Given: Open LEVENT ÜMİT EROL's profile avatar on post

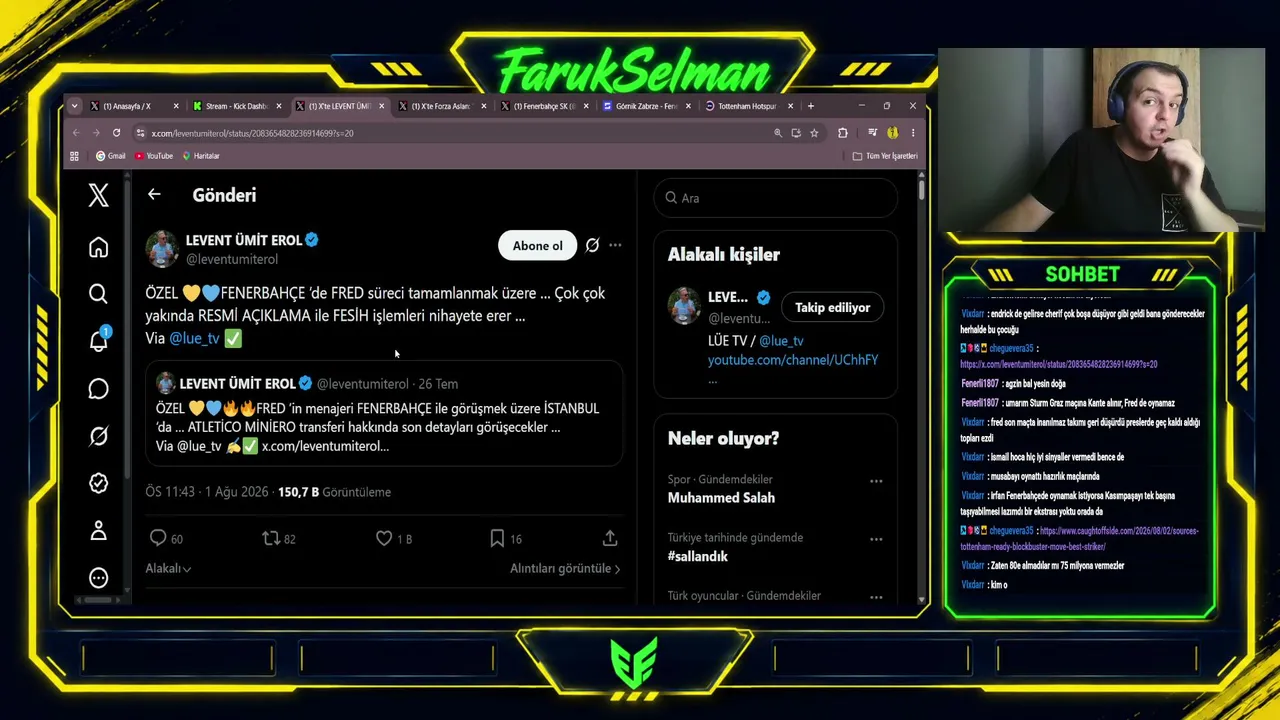Looking at the screenshot, I should point(162,248).
